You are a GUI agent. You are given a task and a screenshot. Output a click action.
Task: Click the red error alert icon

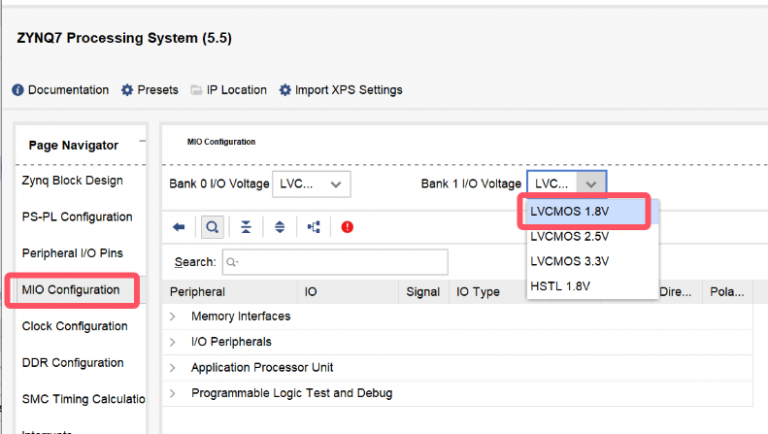[347, 227]
